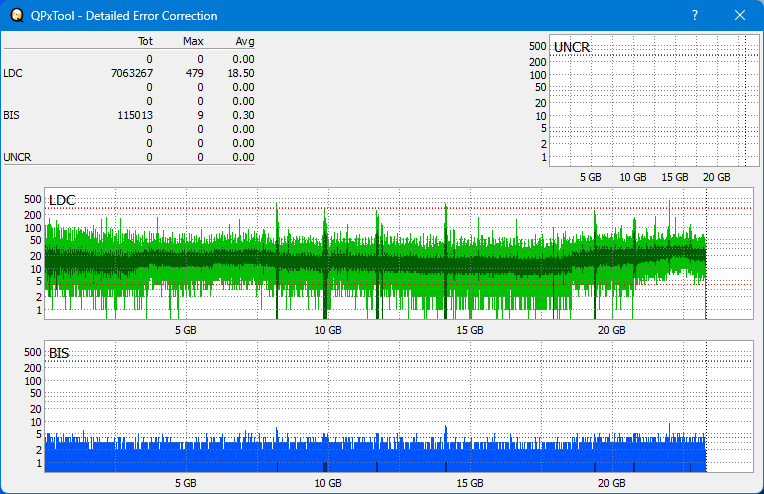Click the LDC row label in the table
The image size is (764, 494).
coord(12,73)
